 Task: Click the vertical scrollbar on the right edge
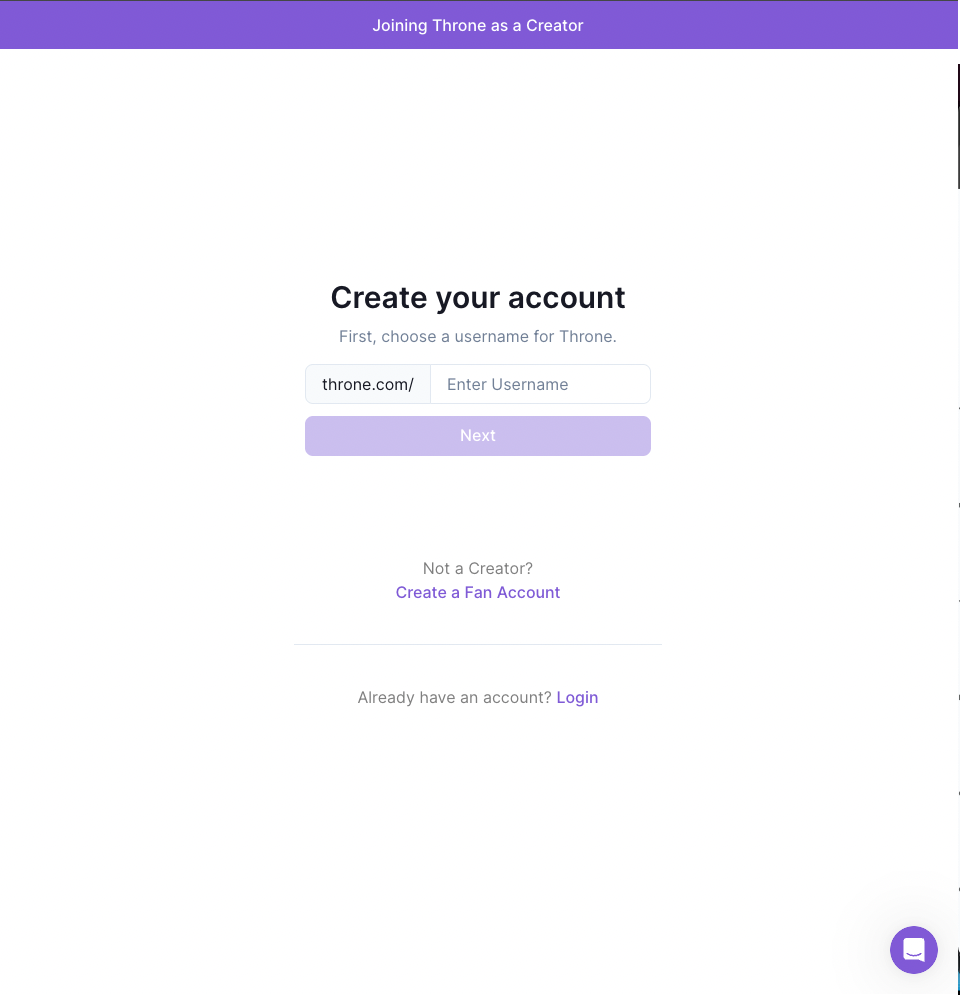[958, 126]
